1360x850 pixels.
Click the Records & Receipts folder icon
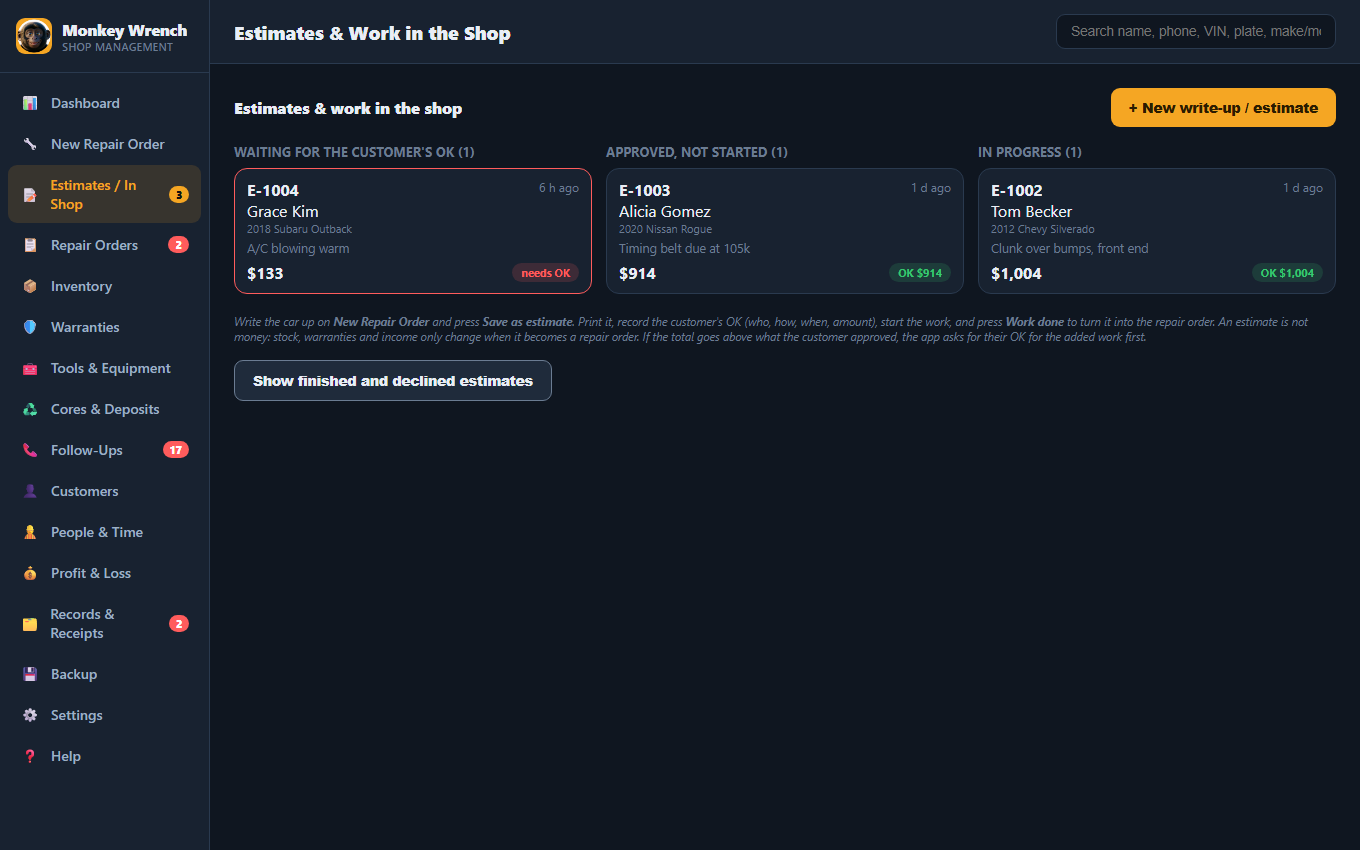pyautogui.click(x=30, y=624)
